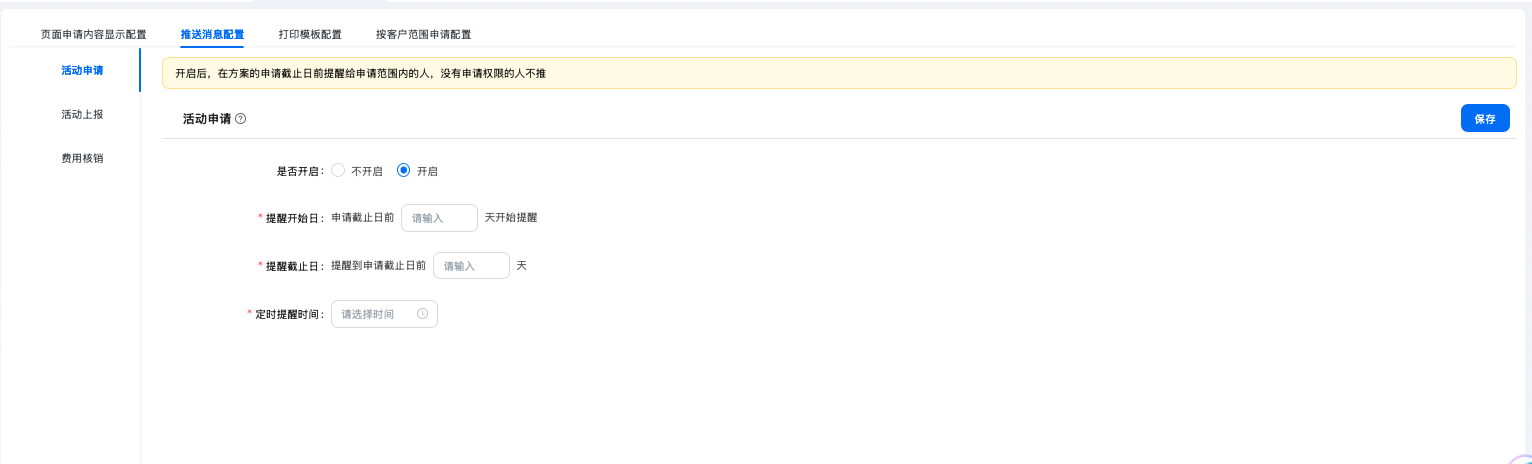Click the clock icon in time picker
The width and height of the screenshot is (1532, 464).
pyautogui.click(x=422, y=314)
